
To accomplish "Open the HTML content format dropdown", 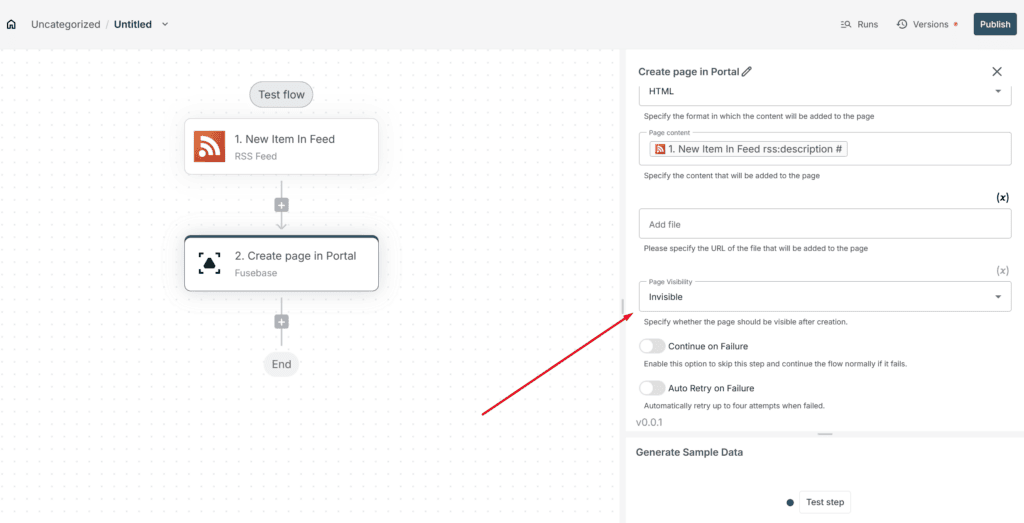I will [825, 92].
